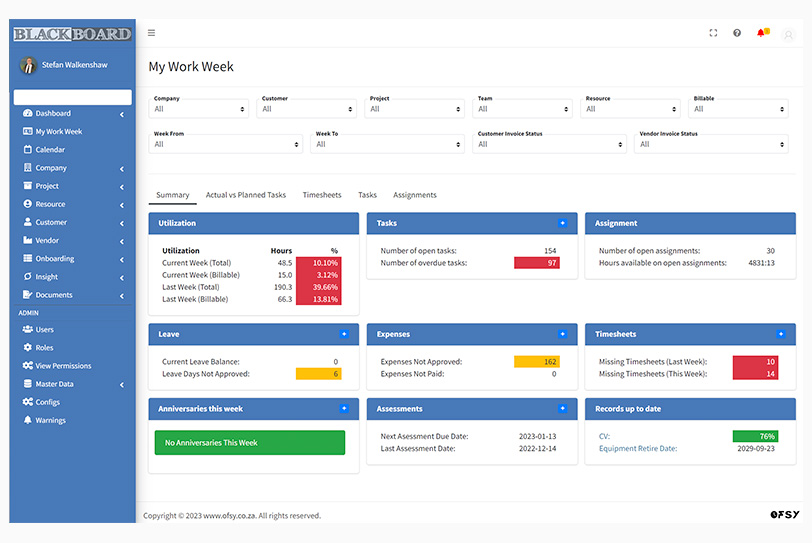812x543 pixels.
Task: Click the plus icon on Leave card
Action: pyautogui.click(x=344, y=334)
